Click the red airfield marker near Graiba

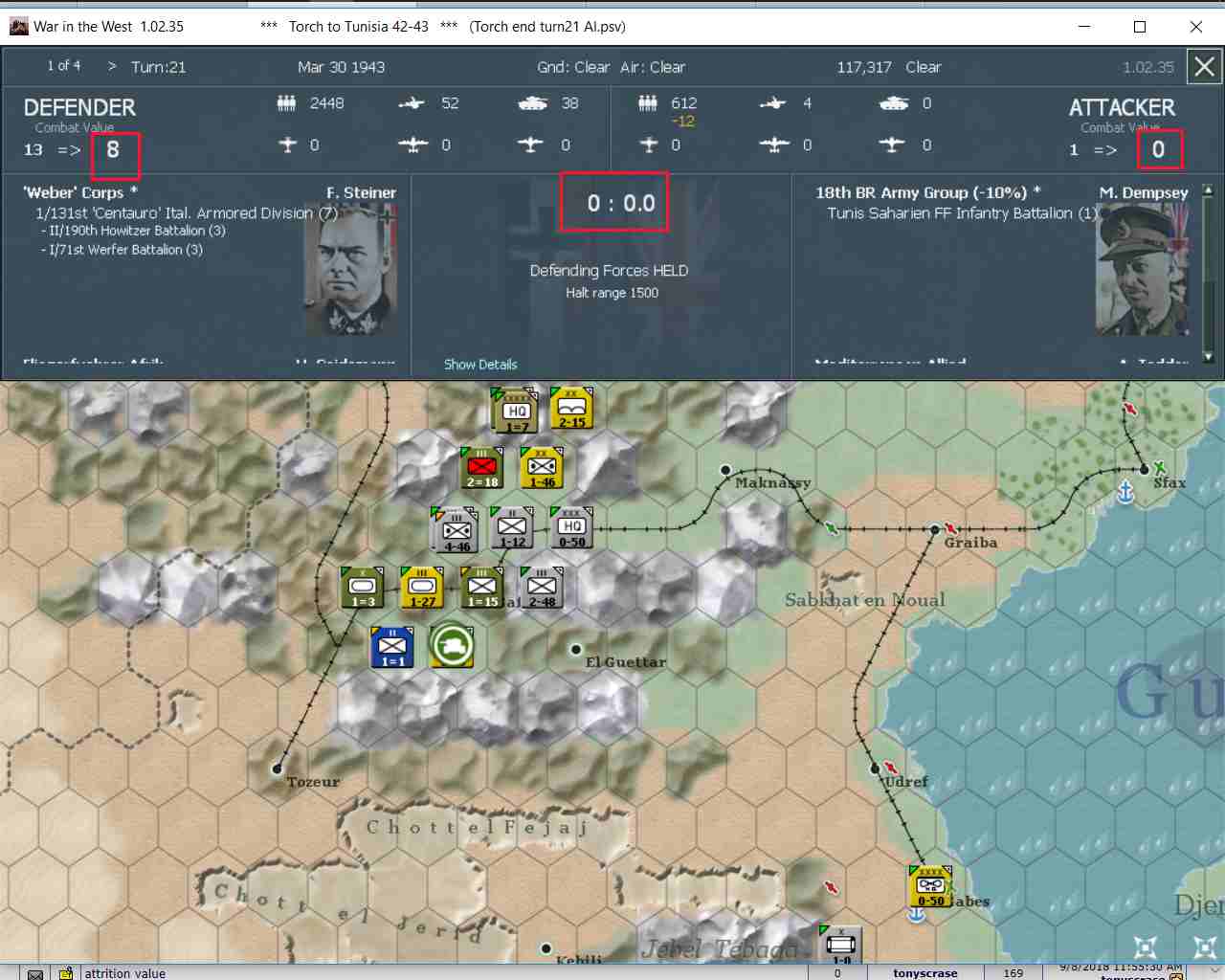(x=951, y=528)
